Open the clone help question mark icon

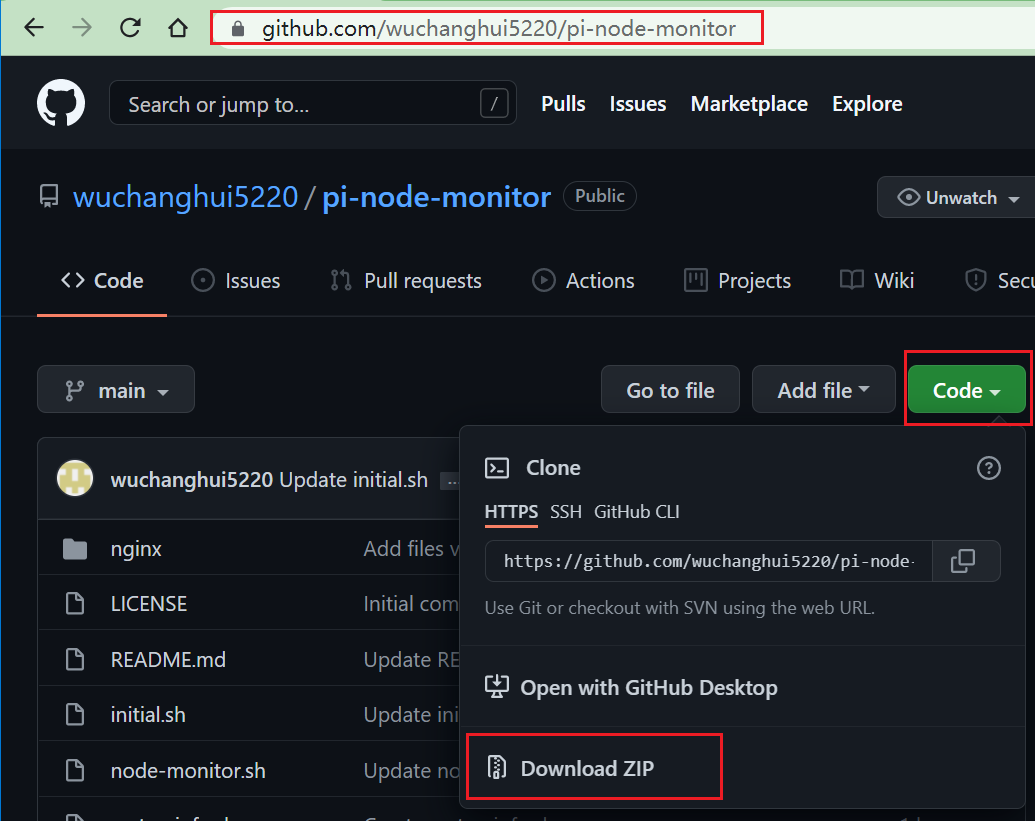[x=988, y=467]
